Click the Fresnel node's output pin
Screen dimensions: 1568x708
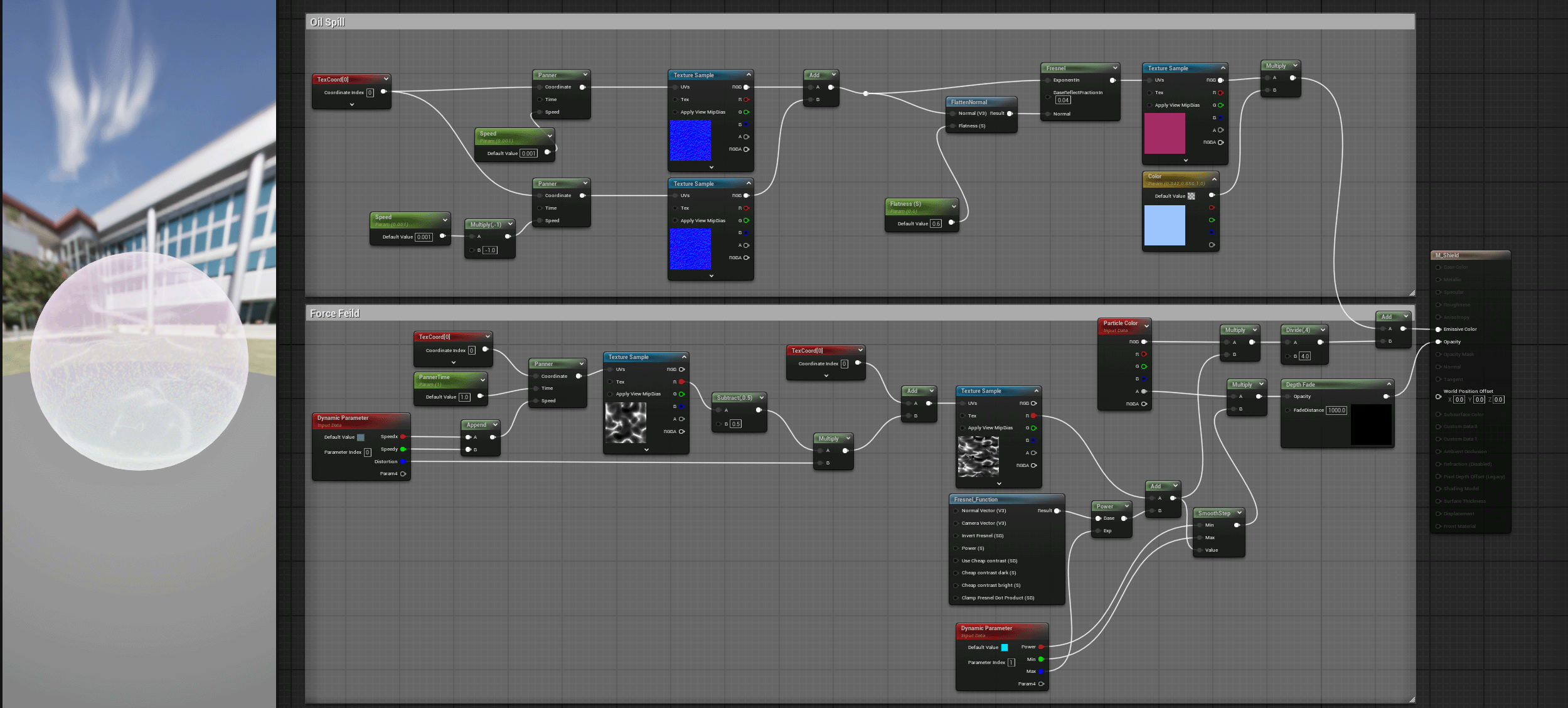(x=1112, y=80)
